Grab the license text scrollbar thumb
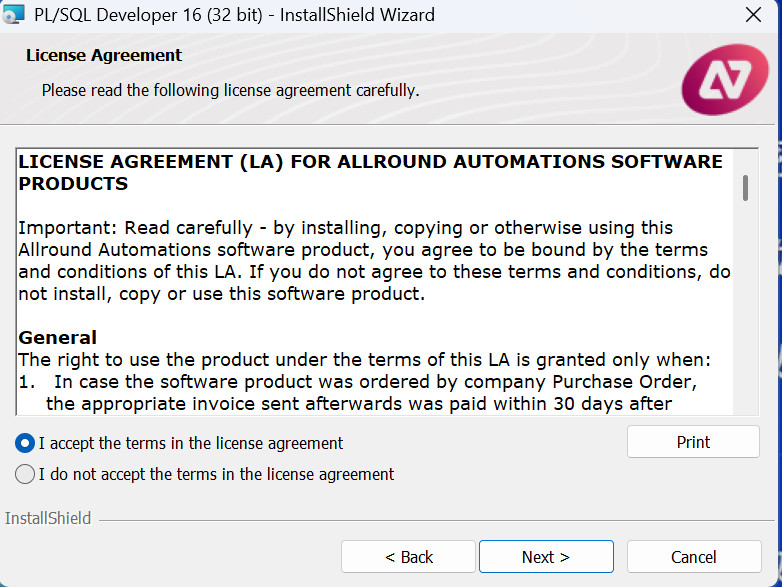 [x=745, y=188]
